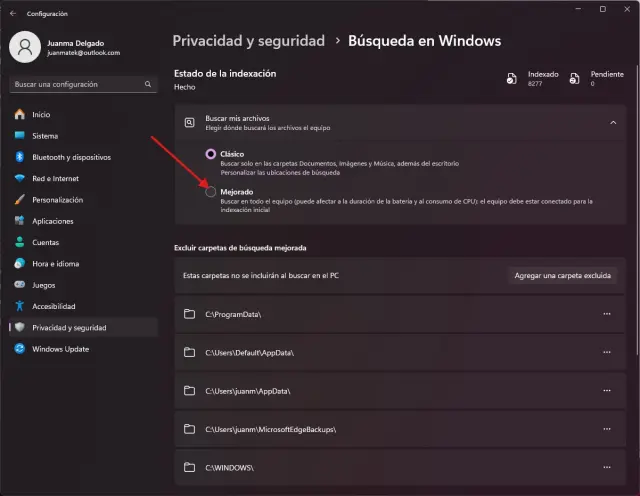Collapse the Buscar mis archivos section
The height and width of the screenshot is (496, 640).
[612, 122]
